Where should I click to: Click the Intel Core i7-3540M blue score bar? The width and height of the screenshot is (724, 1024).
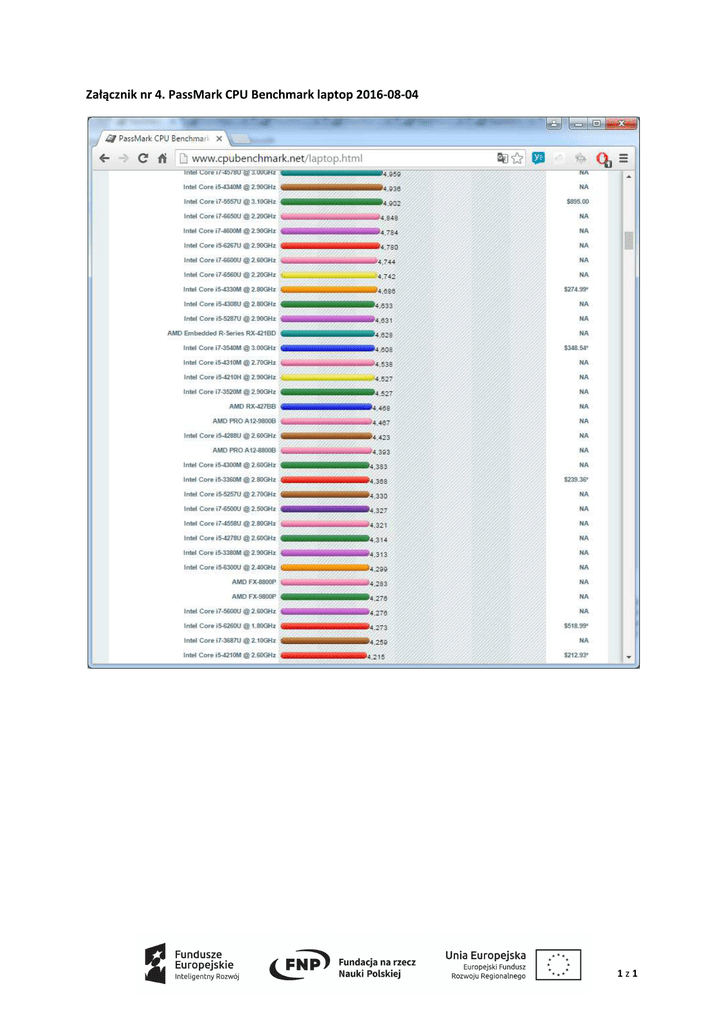327,348
